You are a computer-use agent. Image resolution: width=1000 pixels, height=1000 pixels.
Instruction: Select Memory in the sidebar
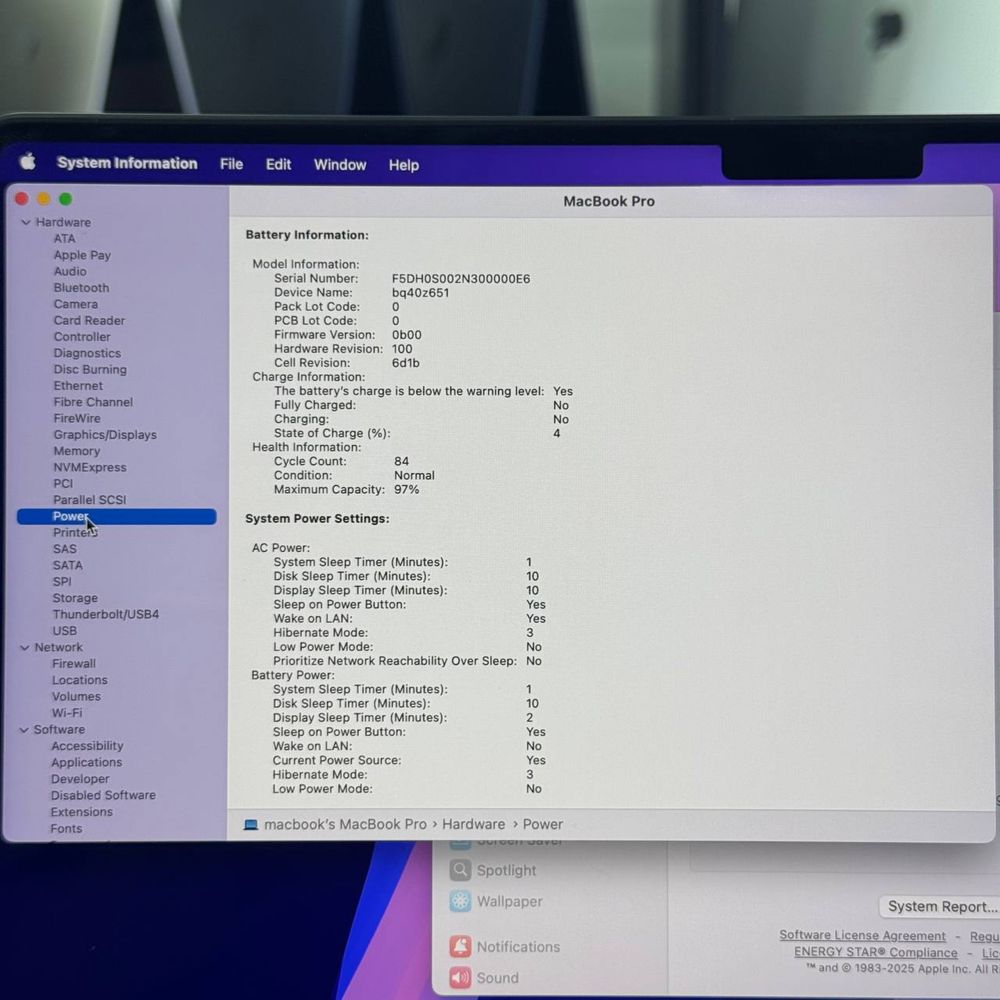pyautogui.click(x=77, y=452)
